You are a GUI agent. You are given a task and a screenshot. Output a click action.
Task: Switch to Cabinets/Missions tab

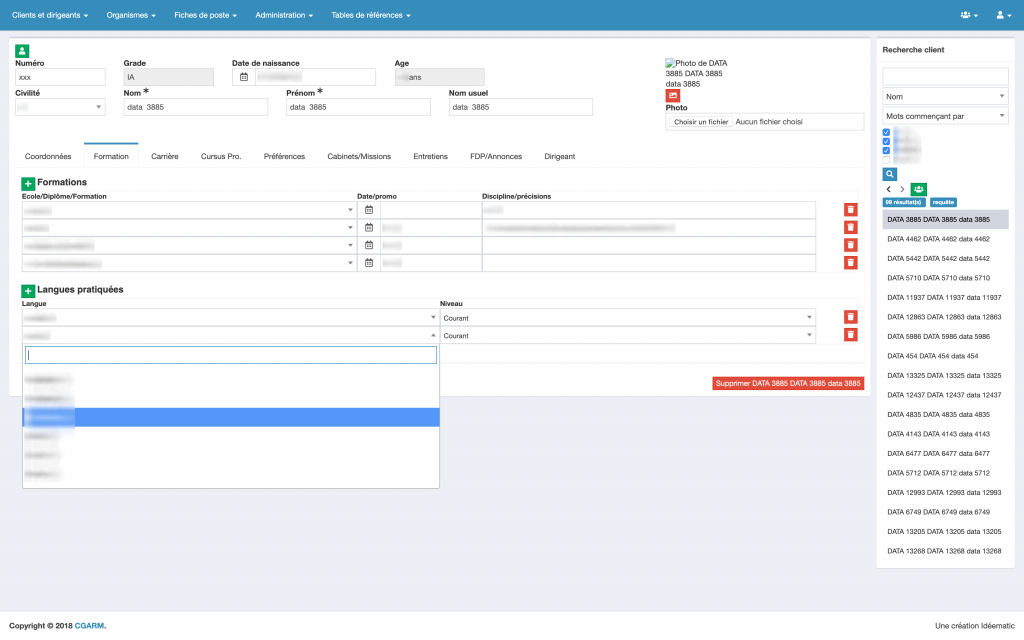[359, 156]
